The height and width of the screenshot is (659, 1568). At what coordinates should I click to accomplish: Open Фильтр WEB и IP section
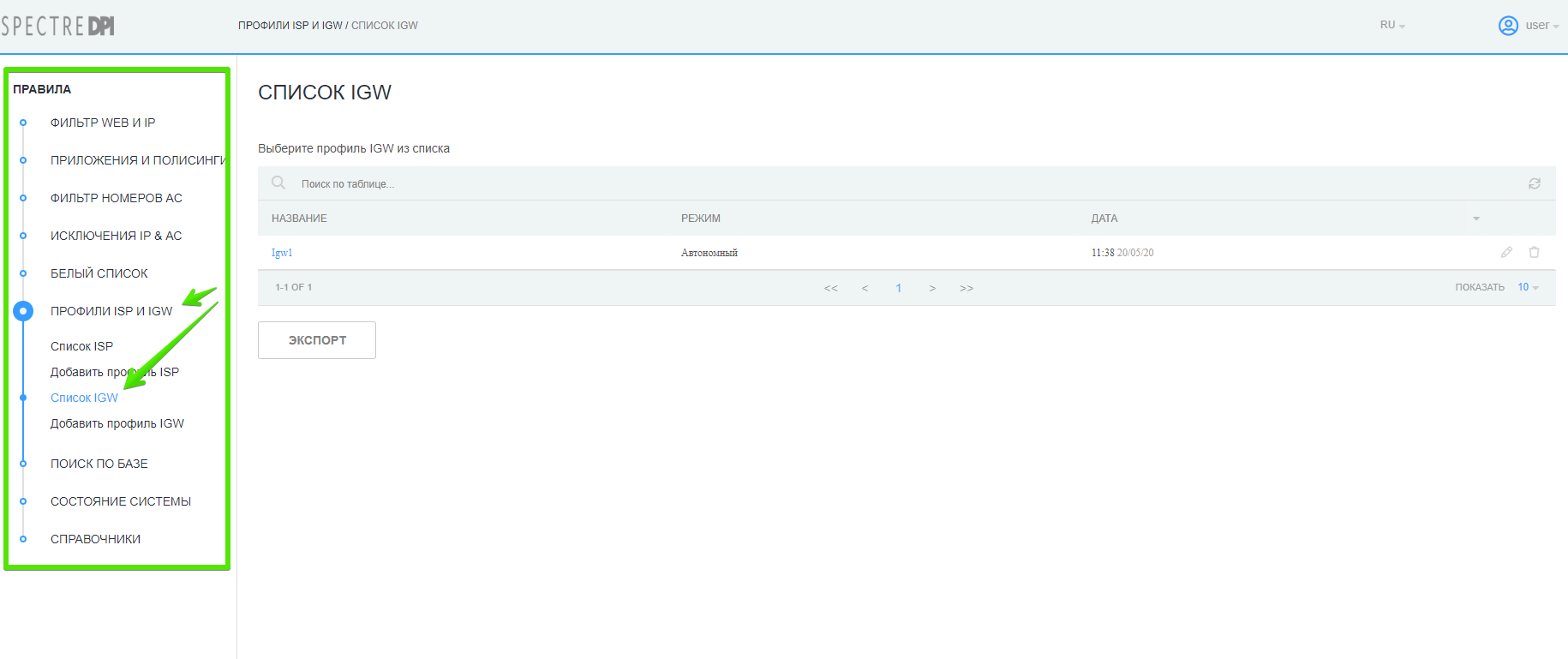103,123
